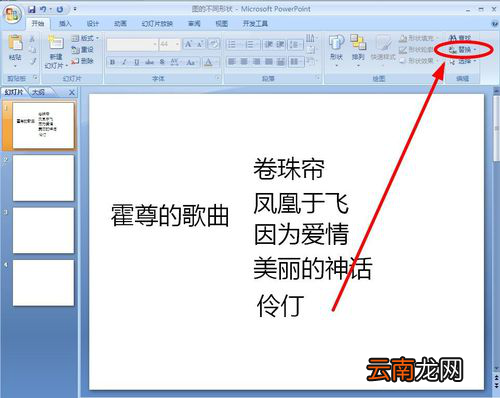Increase the list indent level

pyautogui.click(x=280, y=44)
